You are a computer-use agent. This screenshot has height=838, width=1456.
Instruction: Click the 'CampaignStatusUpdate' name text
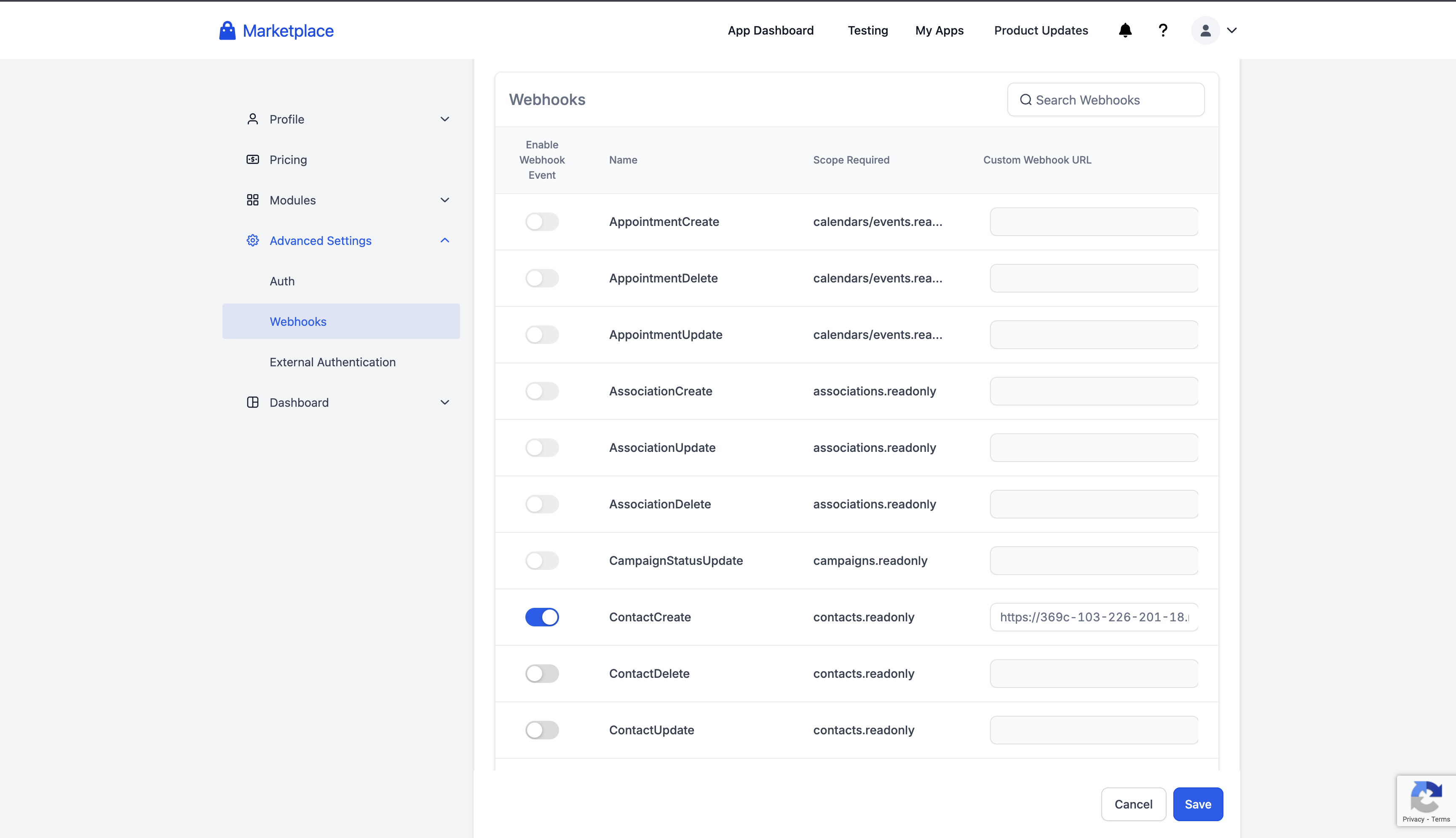tap(676, 560)
